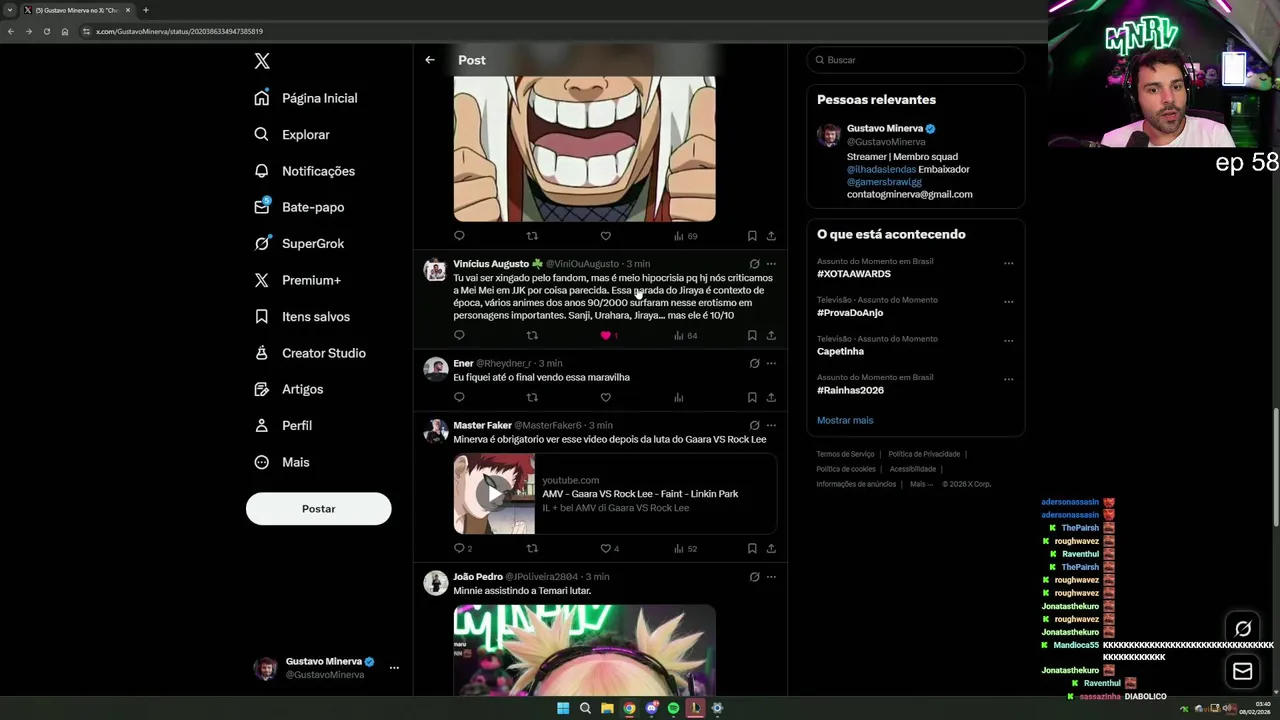Open Termos de Serviço footer link
This screenshot has height=720, width=1280.
coord(845,454)
